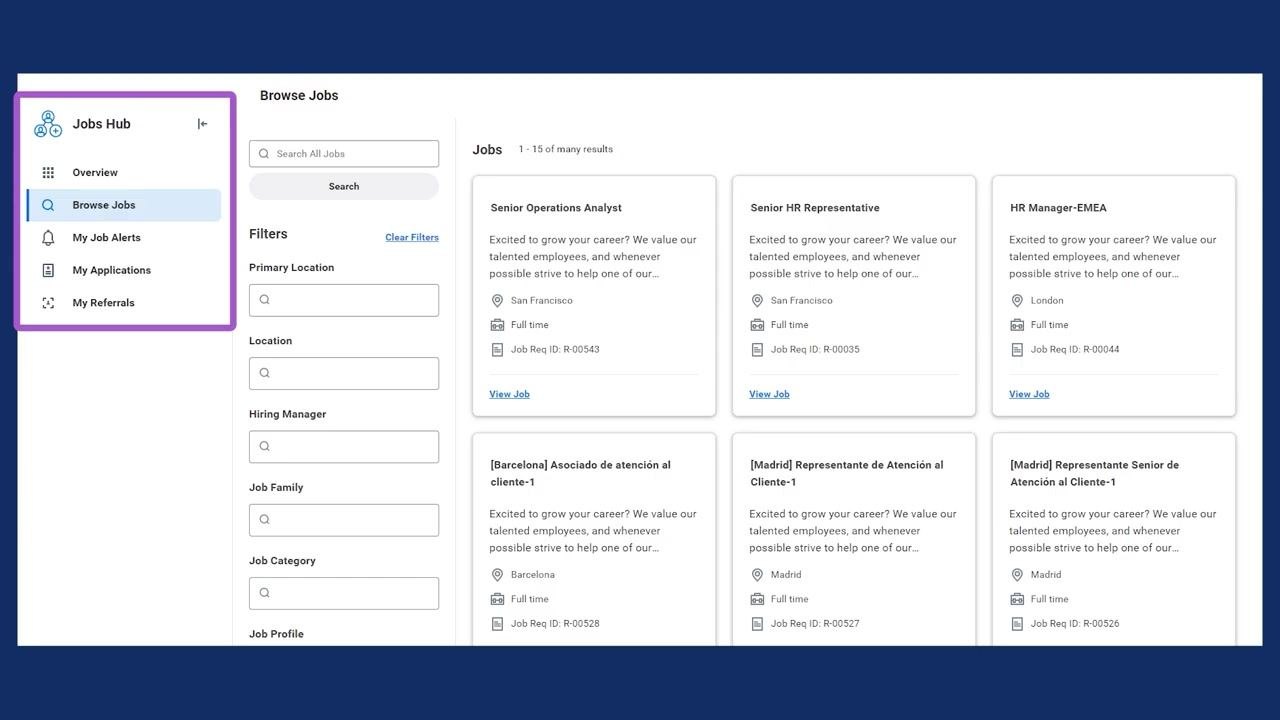The image size is (1280, 720).
Task: View Job for Senior Operations Analyst
Action: click(509, 394)
